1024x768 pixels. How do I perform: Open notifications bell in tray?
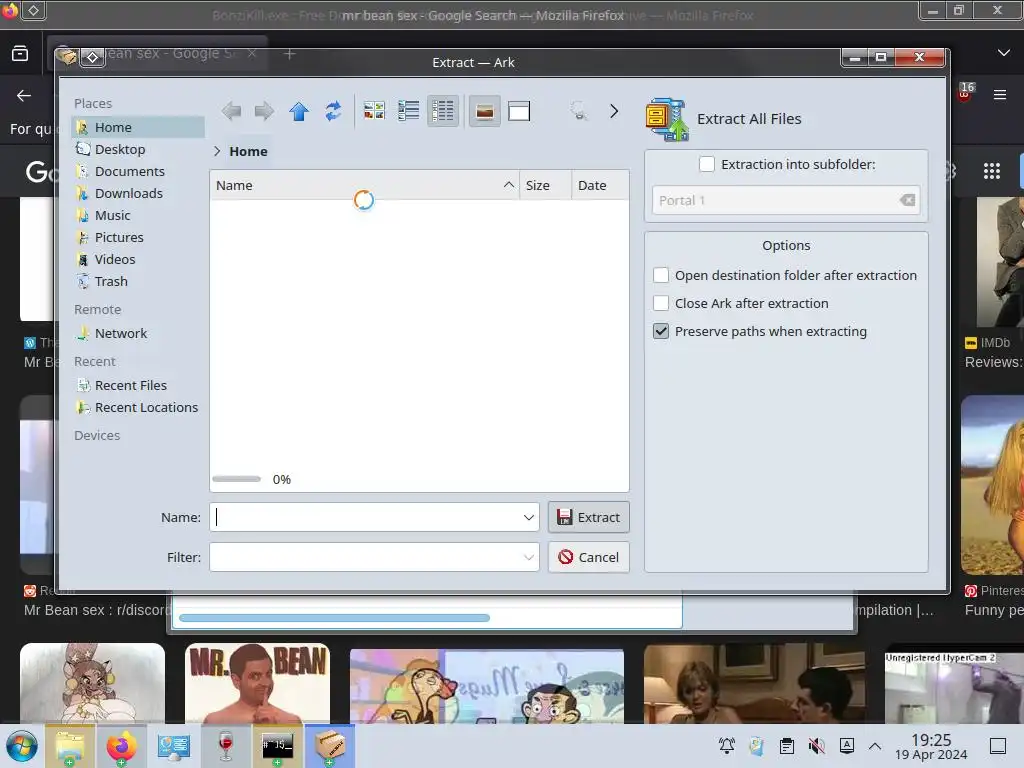[727, 746]
